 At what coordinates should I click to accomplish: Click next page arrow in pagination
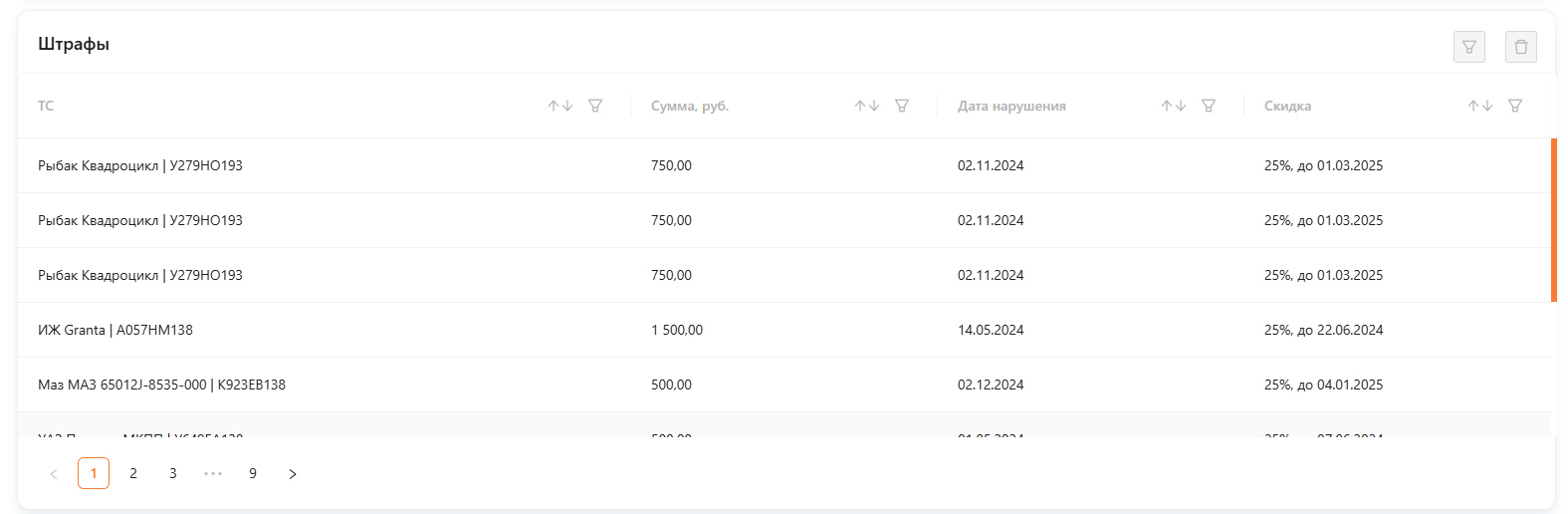point(293,473)
